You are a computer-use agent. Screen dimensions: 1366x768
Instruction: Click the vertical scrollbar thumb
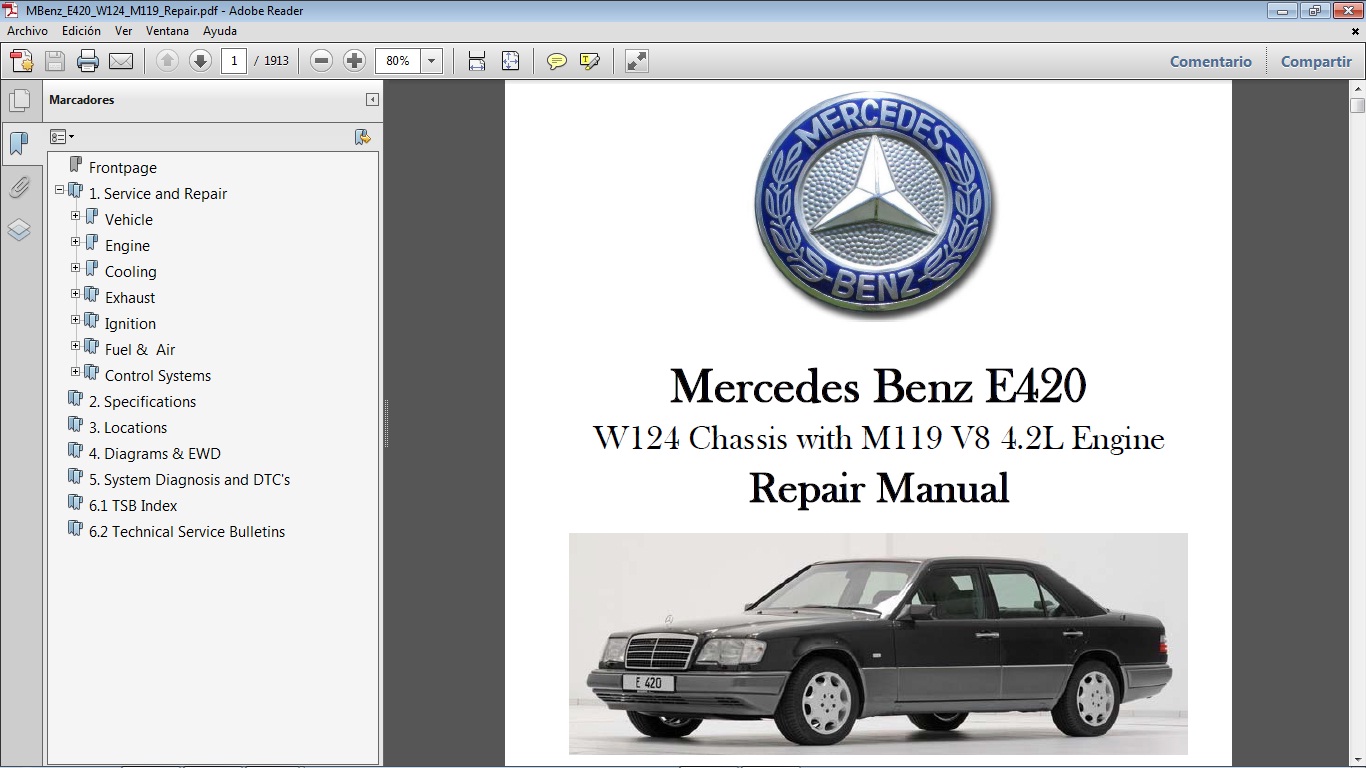[1357, 105]
